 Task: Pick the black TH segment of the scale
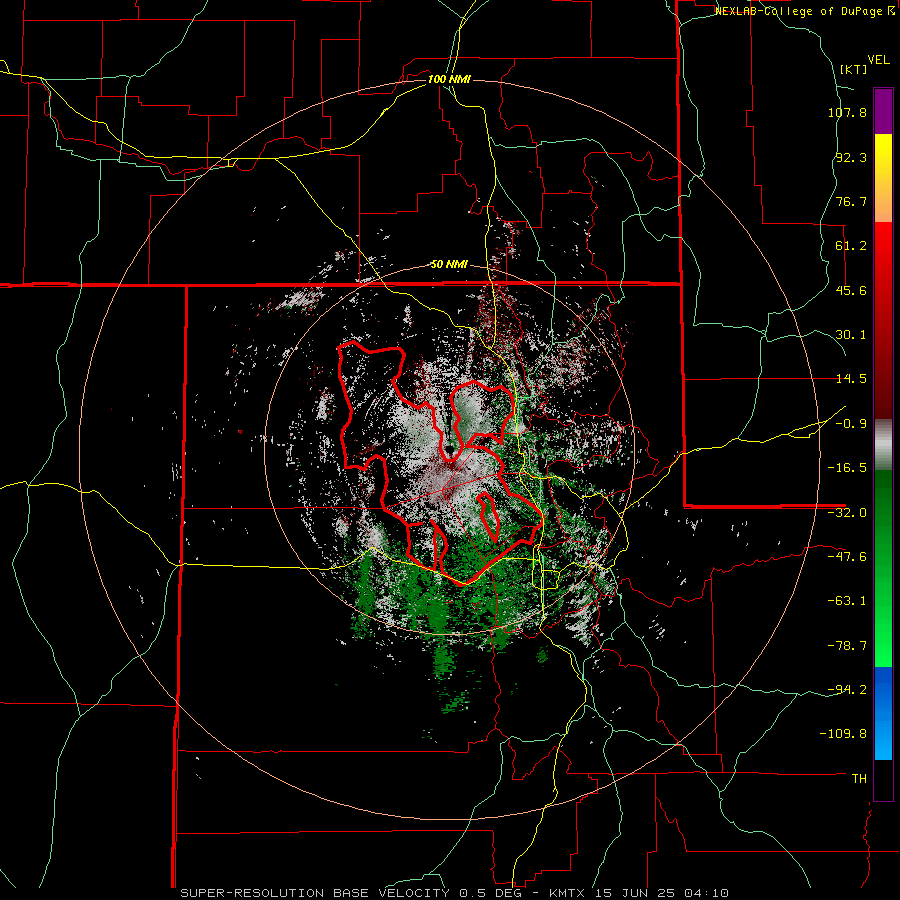point(883,780)
